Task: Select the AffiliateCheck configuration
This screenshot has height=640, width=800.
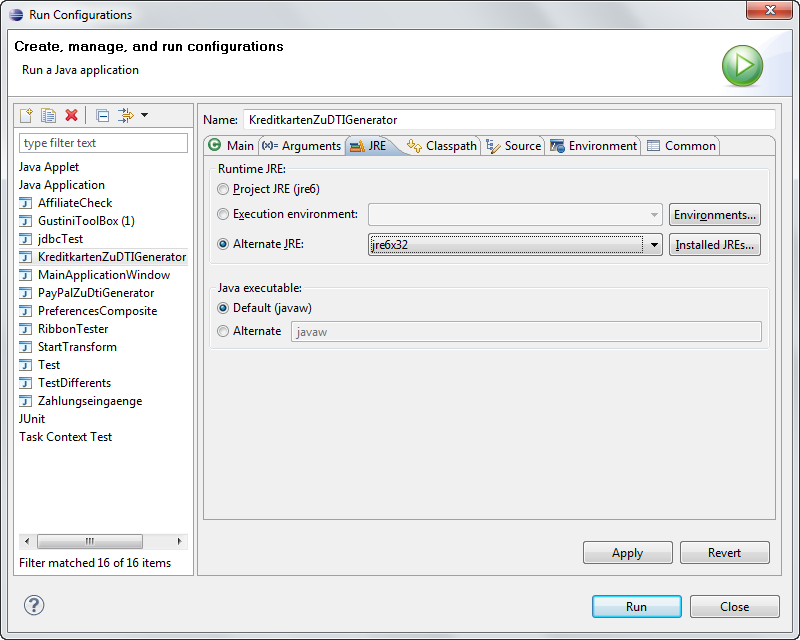Action: 75,203
